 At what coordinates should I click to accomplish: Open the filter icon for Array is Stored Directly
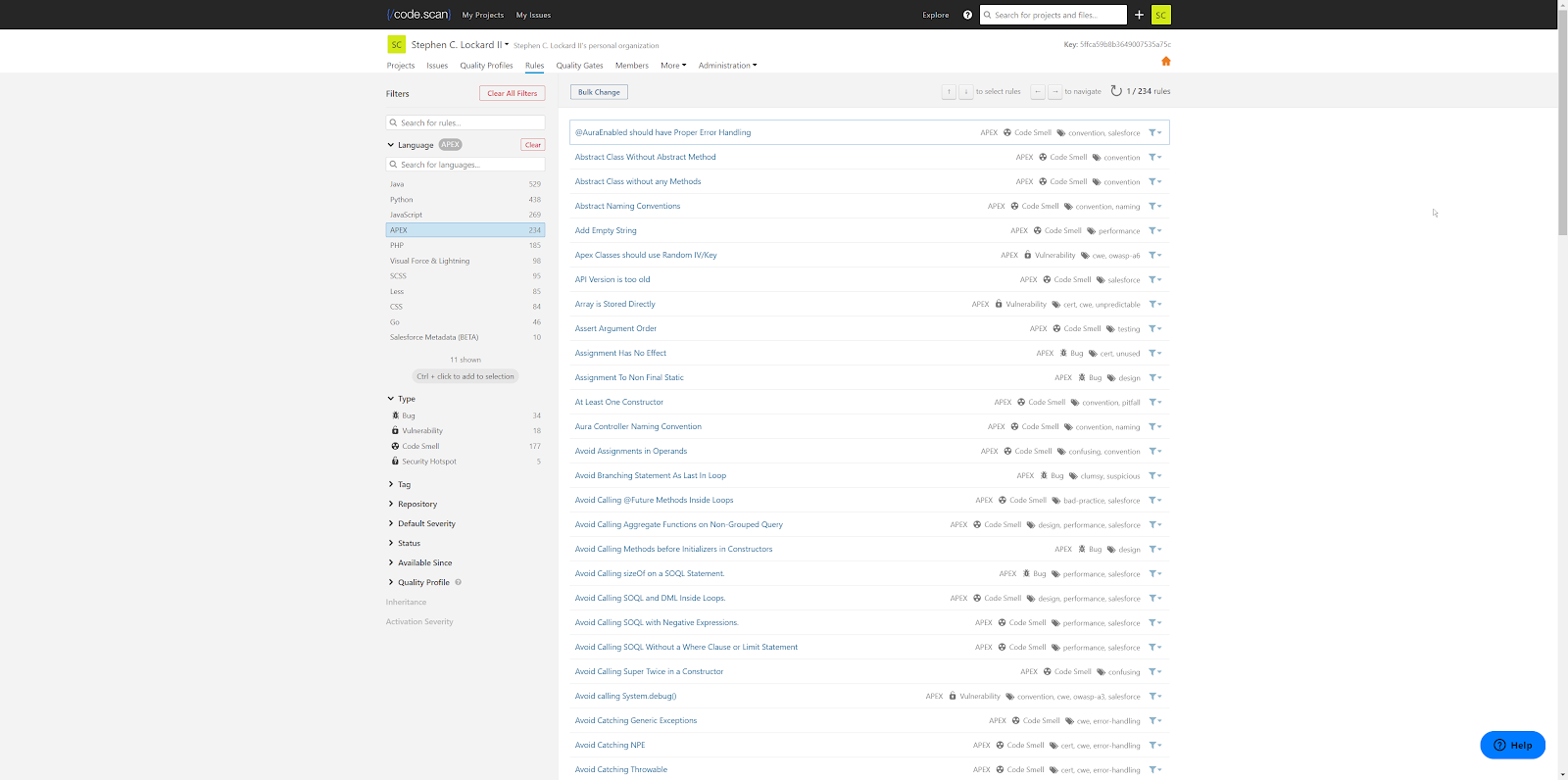click(1155, 304)
